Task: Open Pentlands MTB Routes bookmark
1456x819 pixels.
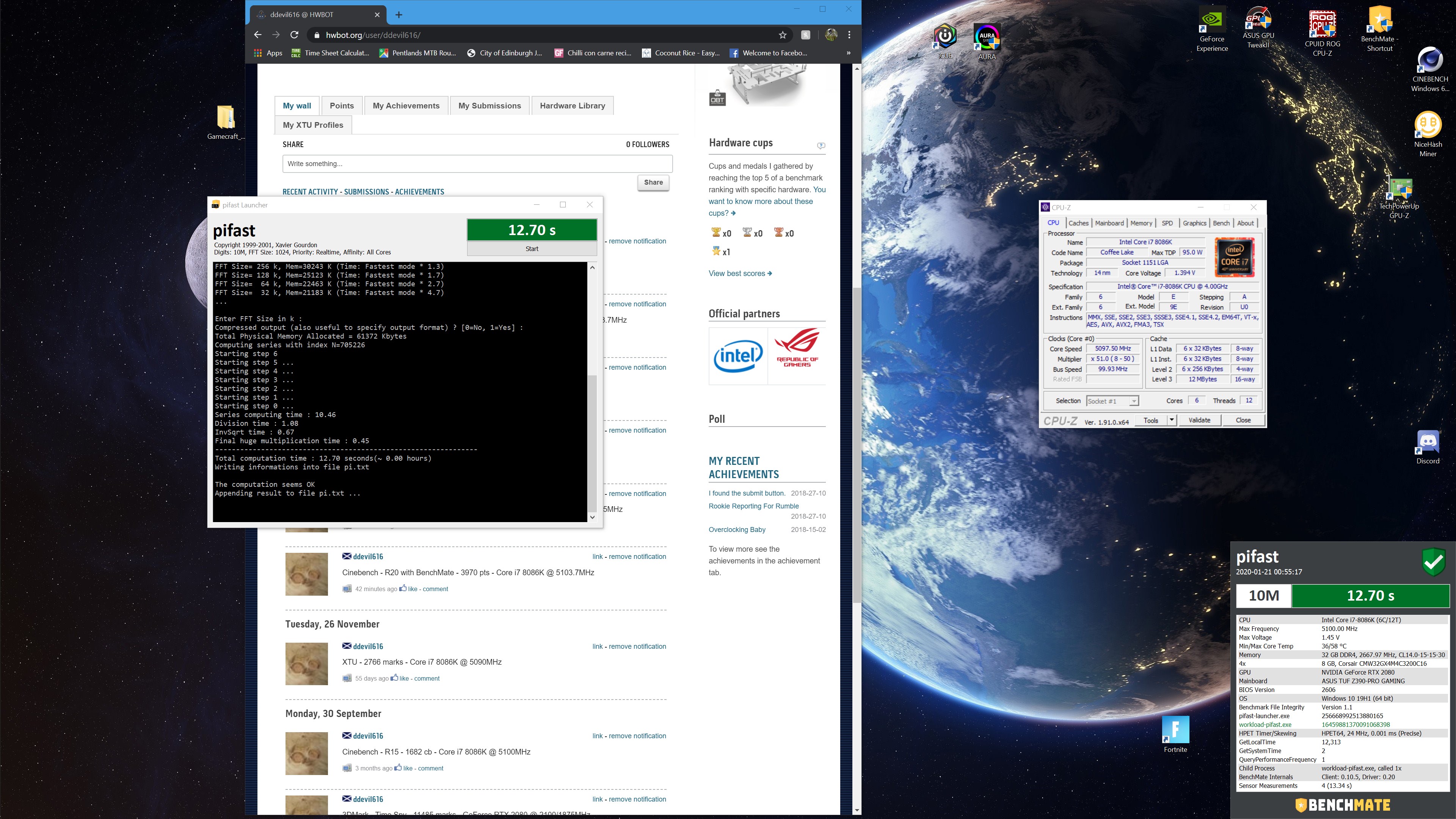Action: [418, 53]
